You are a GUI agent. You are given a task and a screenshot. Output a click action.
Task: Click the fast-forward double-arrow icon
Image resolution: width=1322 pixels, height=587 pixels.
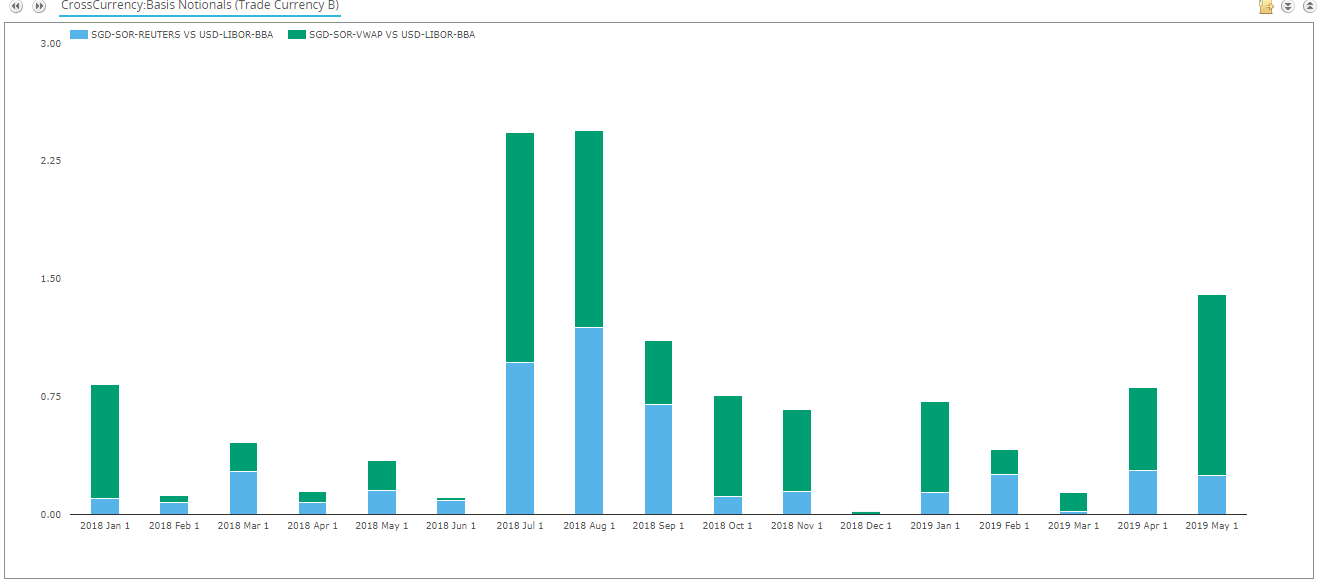coord(39,6)
